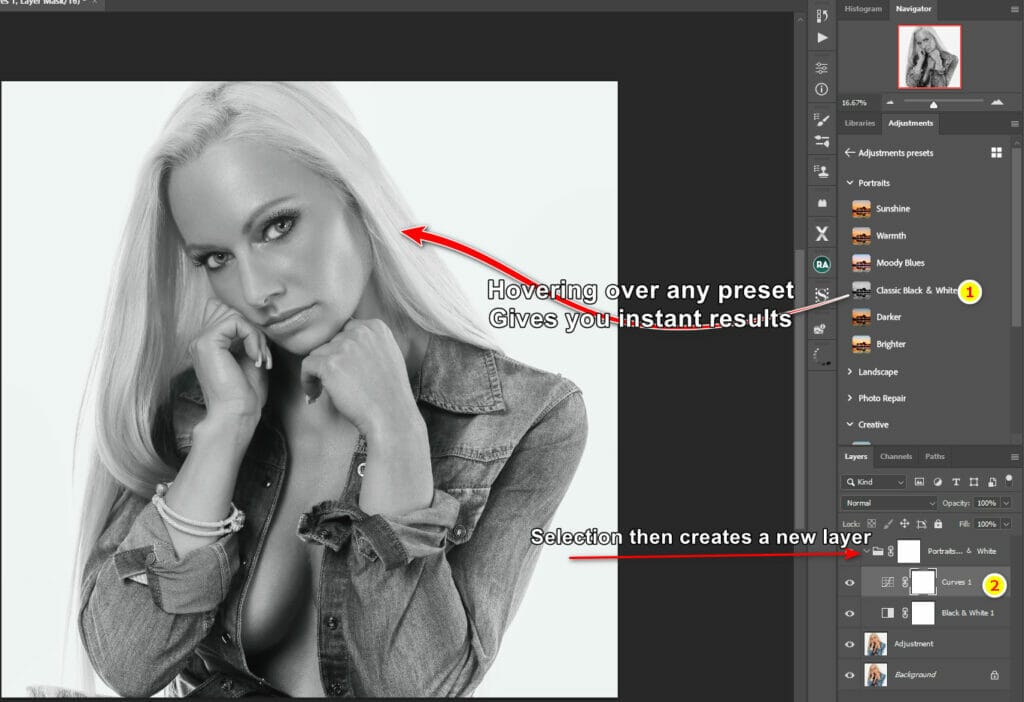Filter layers by pixel layers icon
The width and height of the screenshot is (1024, 702).
click(920, 482)
